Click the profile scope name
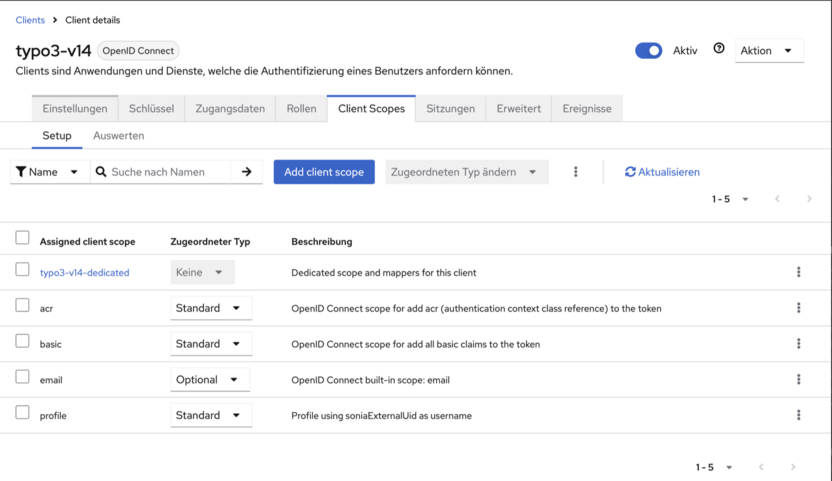The height and width of the screenshot is (481, 832). [x=53, y=416]
